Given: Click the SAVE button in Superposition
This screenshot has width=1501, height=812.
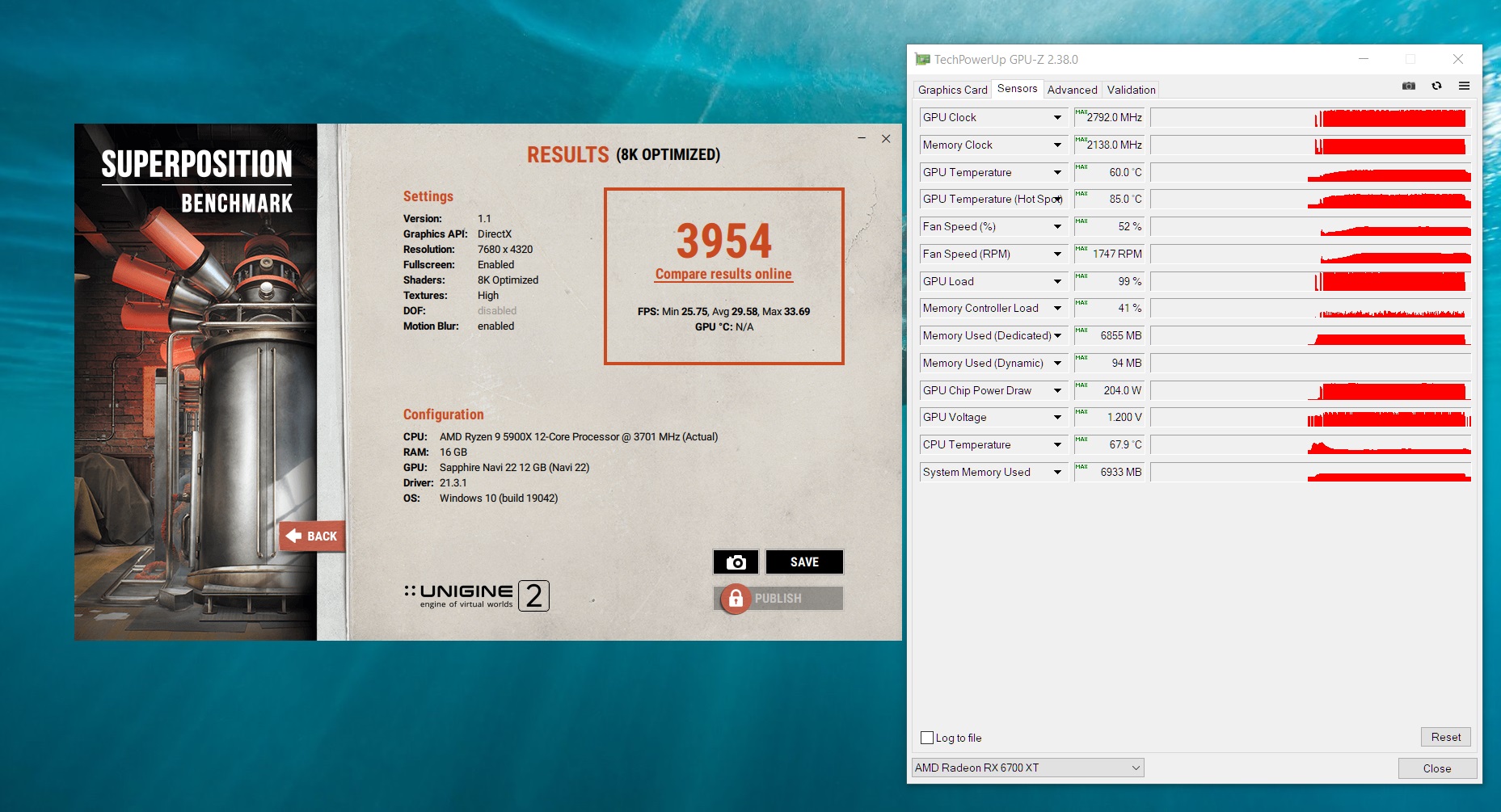Looking at the screenshot, I should point(804,562).
